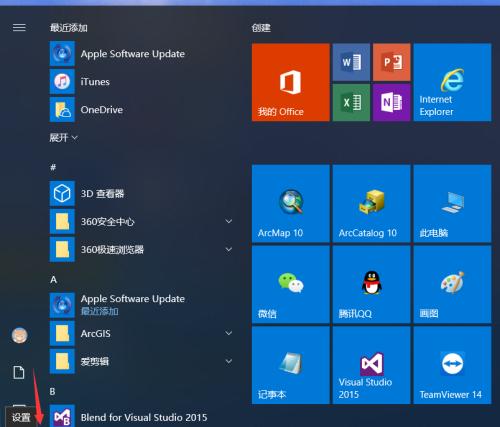The height and width of the screenshot is (427, 500).
Task: Launch Visual Studio 2015 tile
Action: click(x=371, y=365)
